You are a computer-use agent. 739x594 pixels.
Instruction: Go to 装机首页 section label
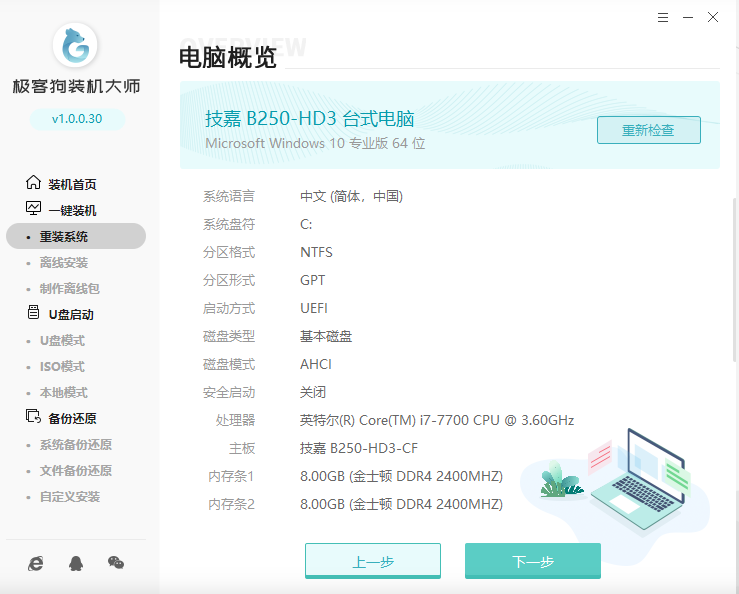click(73, 184)
